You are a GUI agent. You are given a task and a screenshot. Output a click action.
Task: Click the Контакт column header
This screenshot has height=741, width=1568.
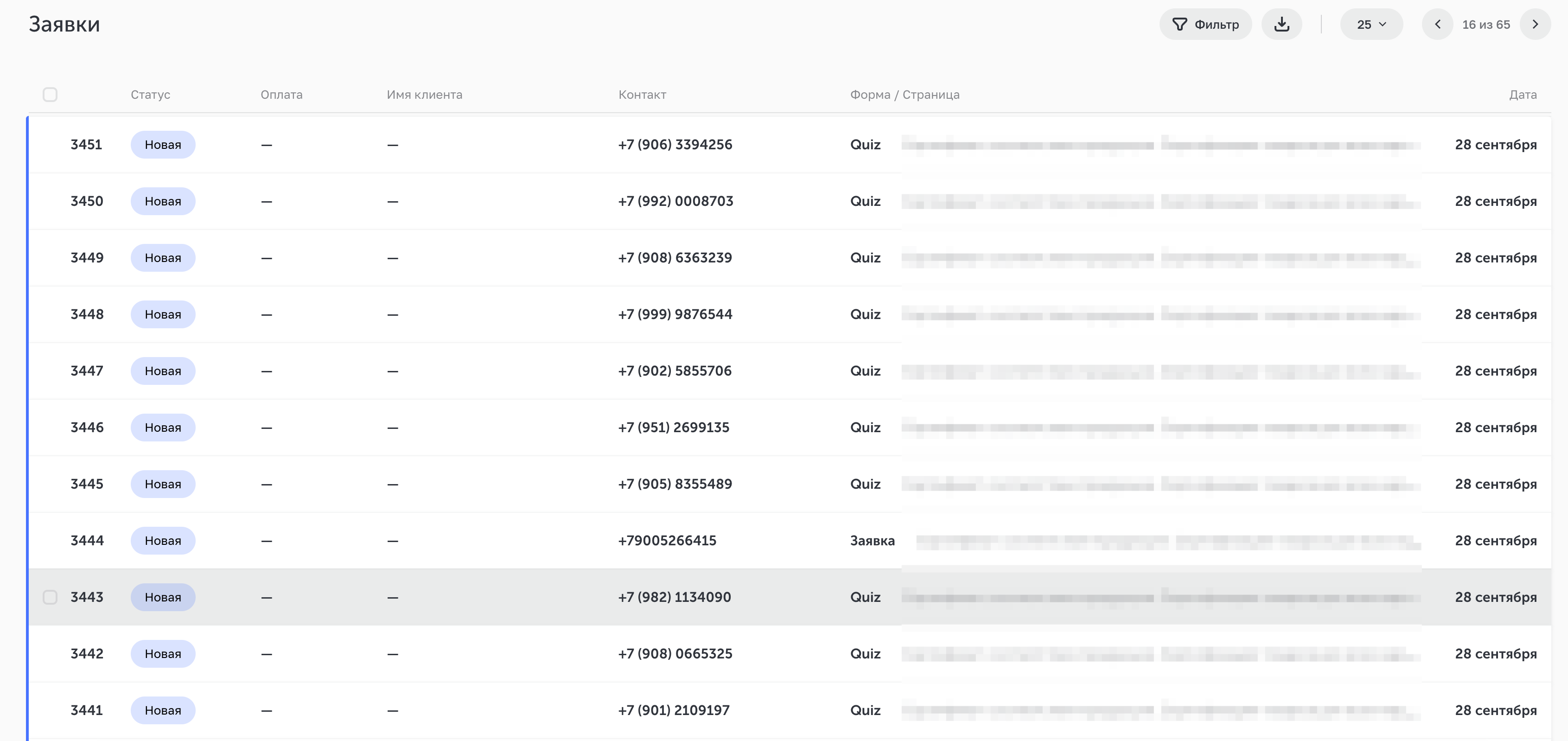pos(642,95)
